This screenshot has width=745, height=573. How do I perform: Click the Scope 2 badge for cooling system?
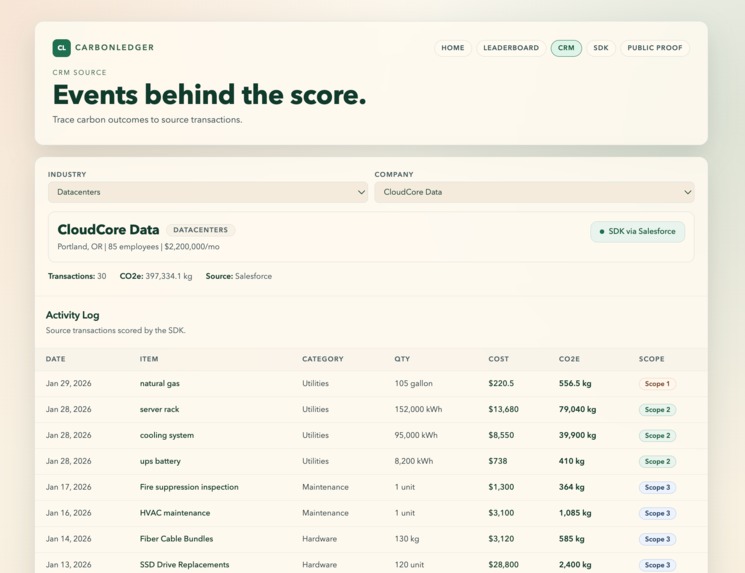click(658, 436)
